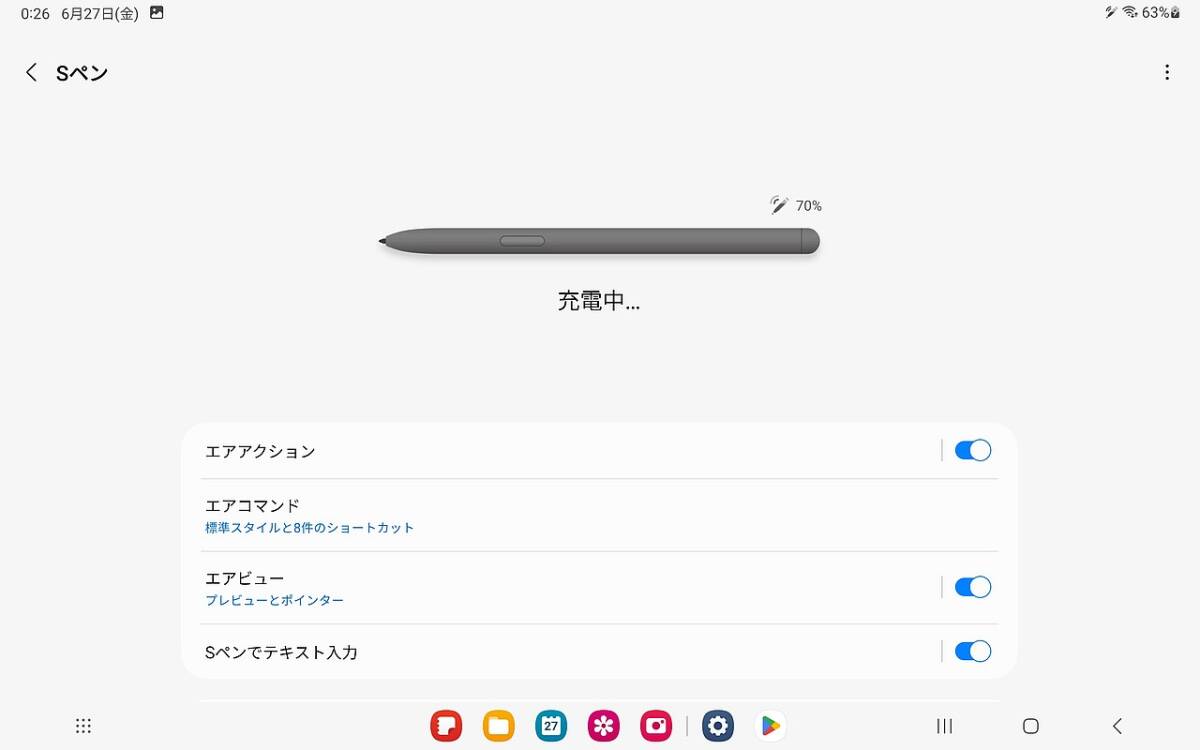Open the Calendar app showing 27
Image resolution: width=1200 pixels, height=750 pixels.
click(551, 726)
